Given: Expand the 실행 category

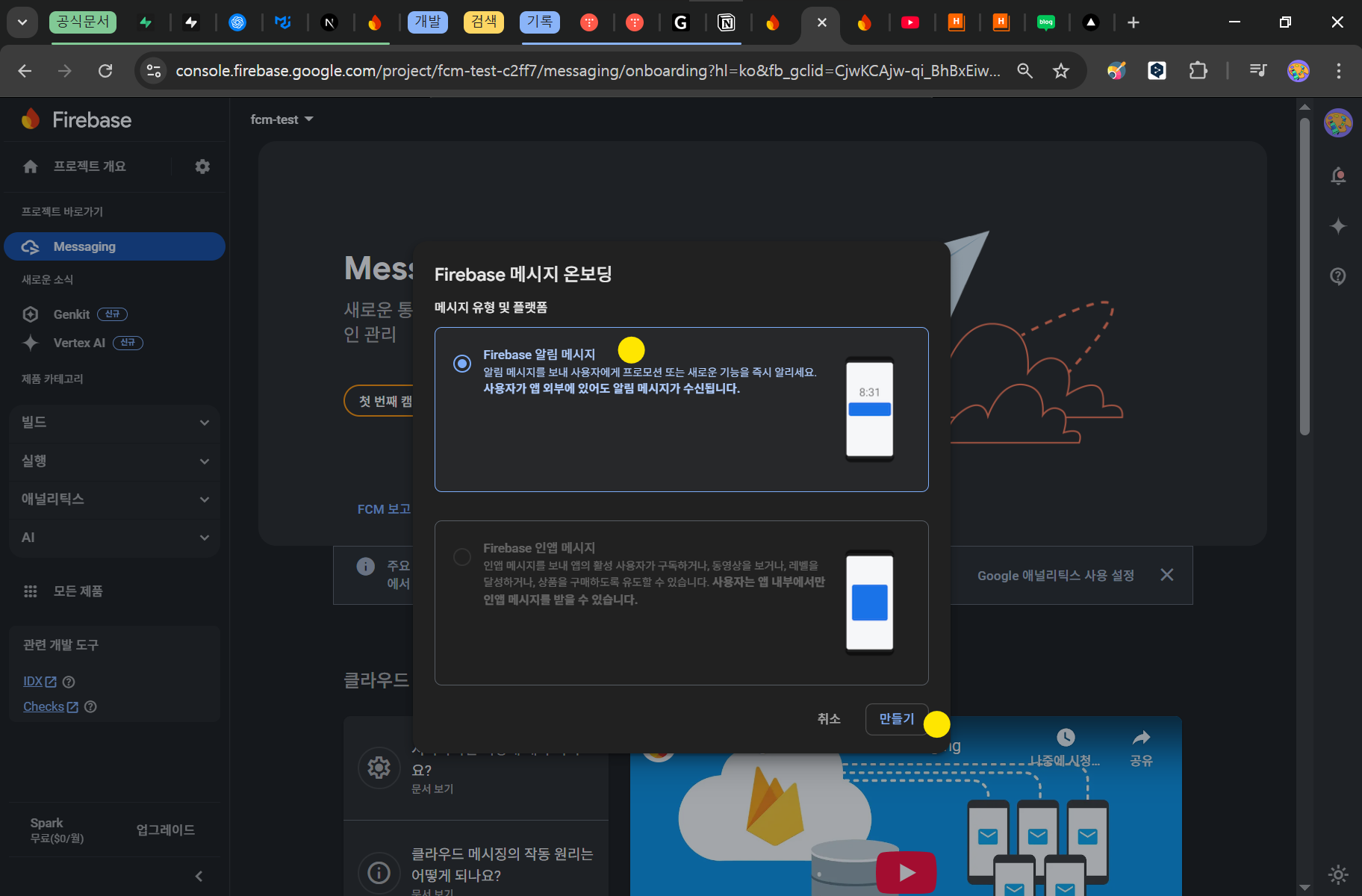Looking at the screenshot, I should pos(114,461).
